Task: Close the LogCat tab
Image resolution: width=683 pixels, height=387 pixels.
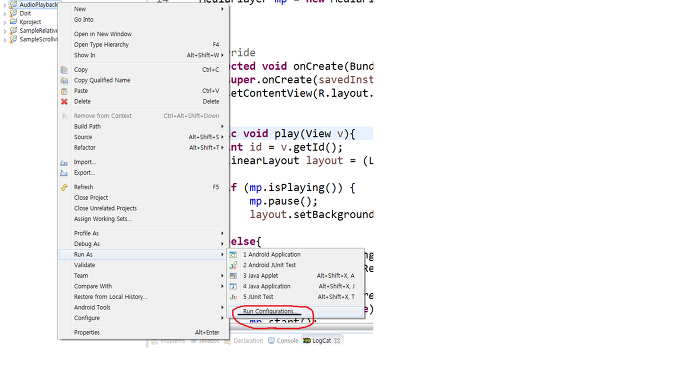Action: coord(337,341)
